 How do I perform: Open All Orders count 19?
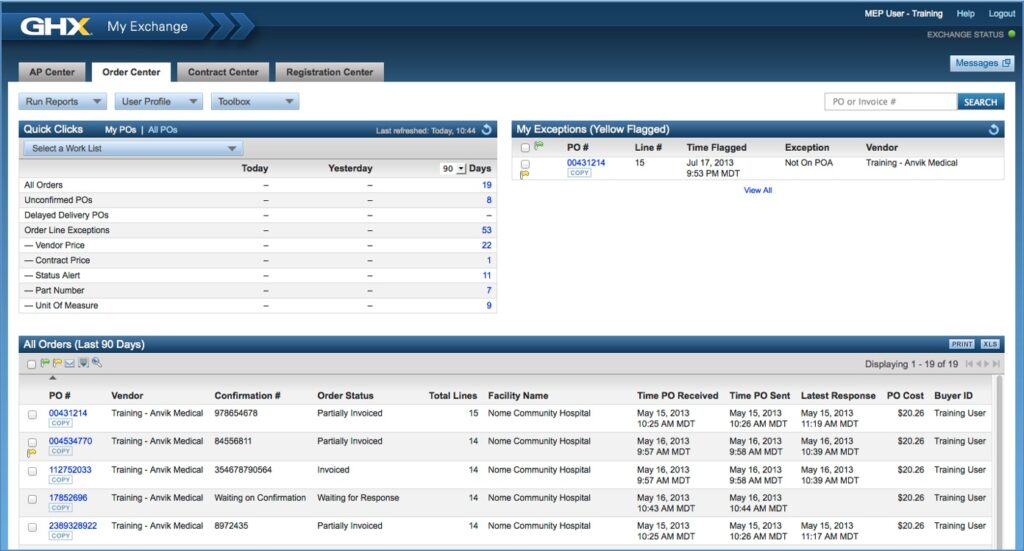487,185
